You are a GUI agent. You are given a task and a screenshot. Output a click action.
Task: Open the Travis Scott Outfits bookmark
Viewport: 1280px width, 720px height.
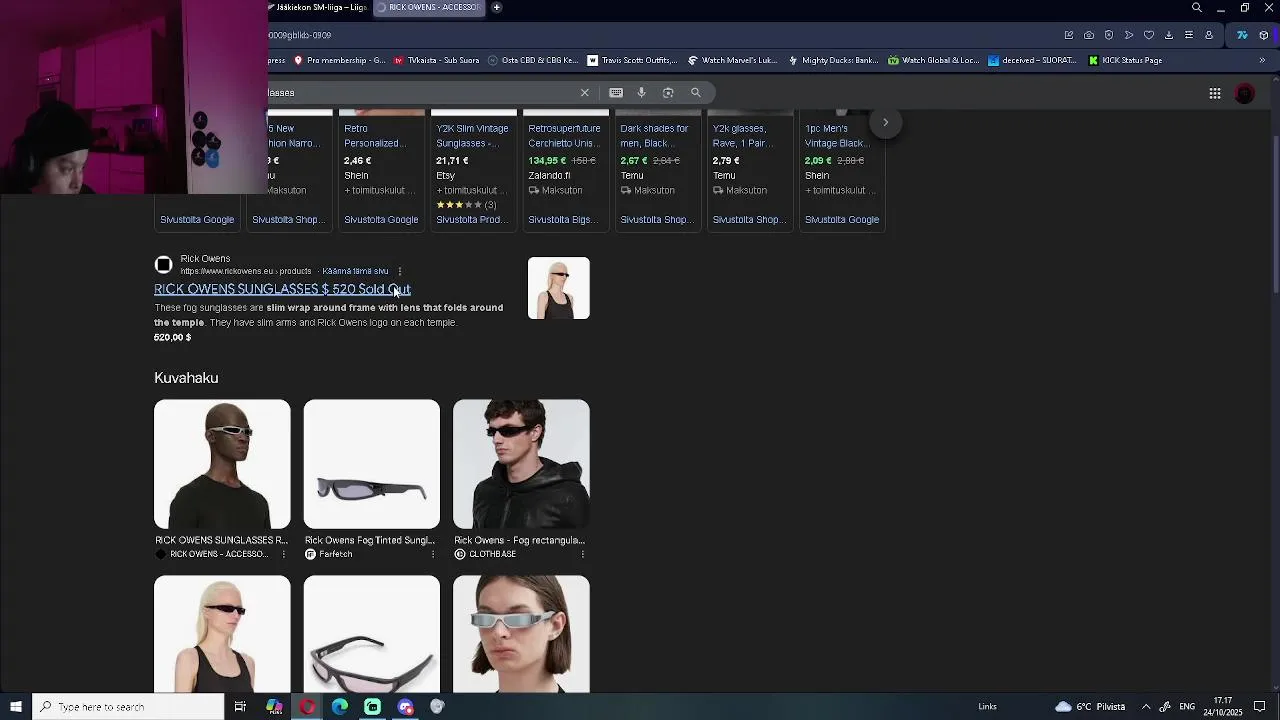pyautogui.click(x=632, y=60)
